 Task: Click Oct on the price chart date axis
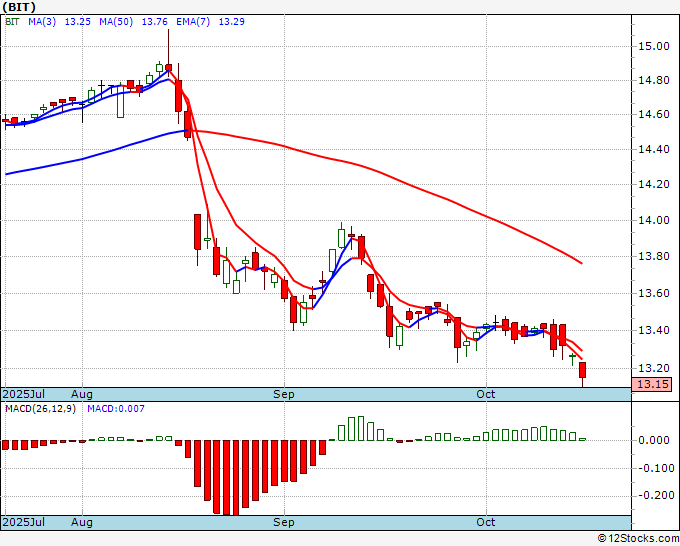(x=486, y=394)
